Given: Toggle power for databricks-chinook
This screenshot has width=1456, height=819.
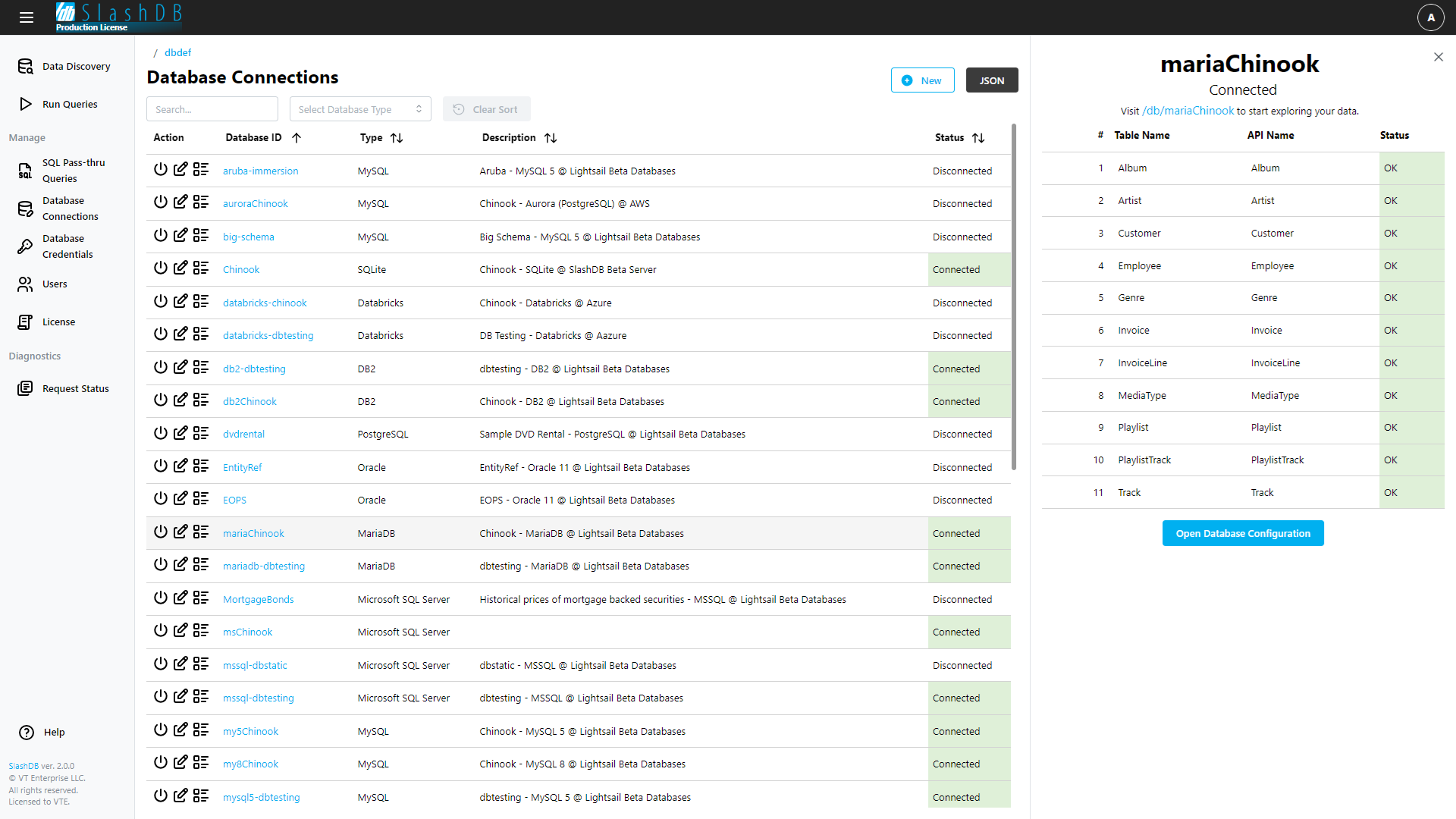Looking at the screenshot, I should tap(160, 302).
